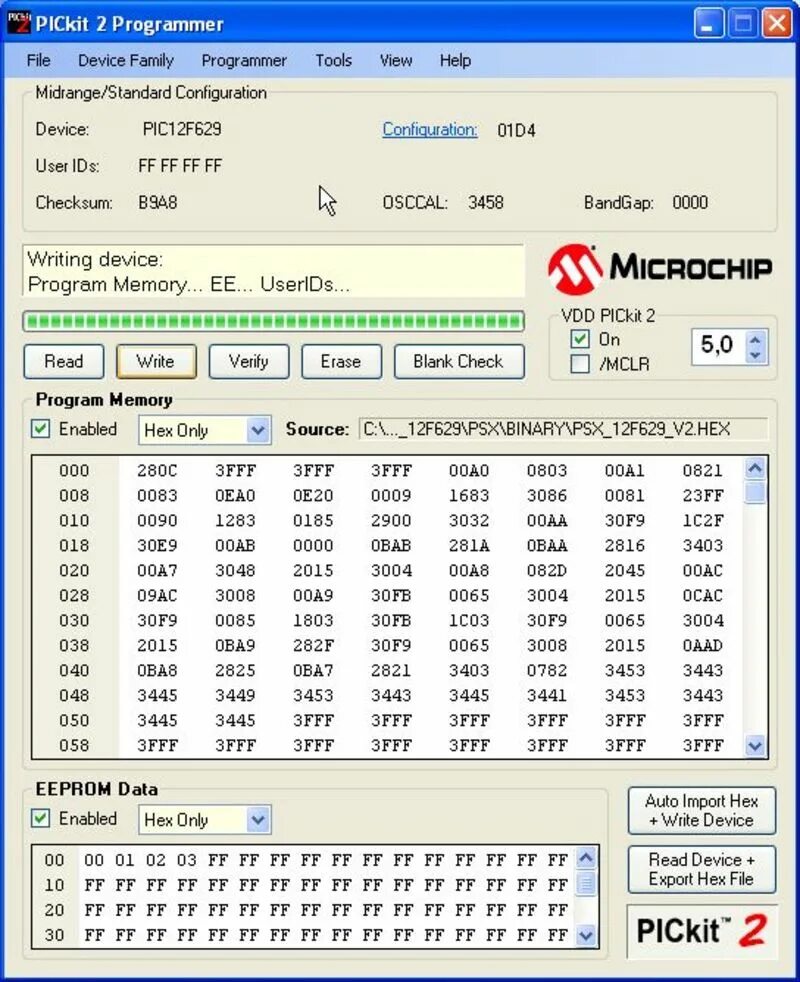Screen dimensions: 800x982
Task: Click the green write progress bar
Action: pos(273,321)
